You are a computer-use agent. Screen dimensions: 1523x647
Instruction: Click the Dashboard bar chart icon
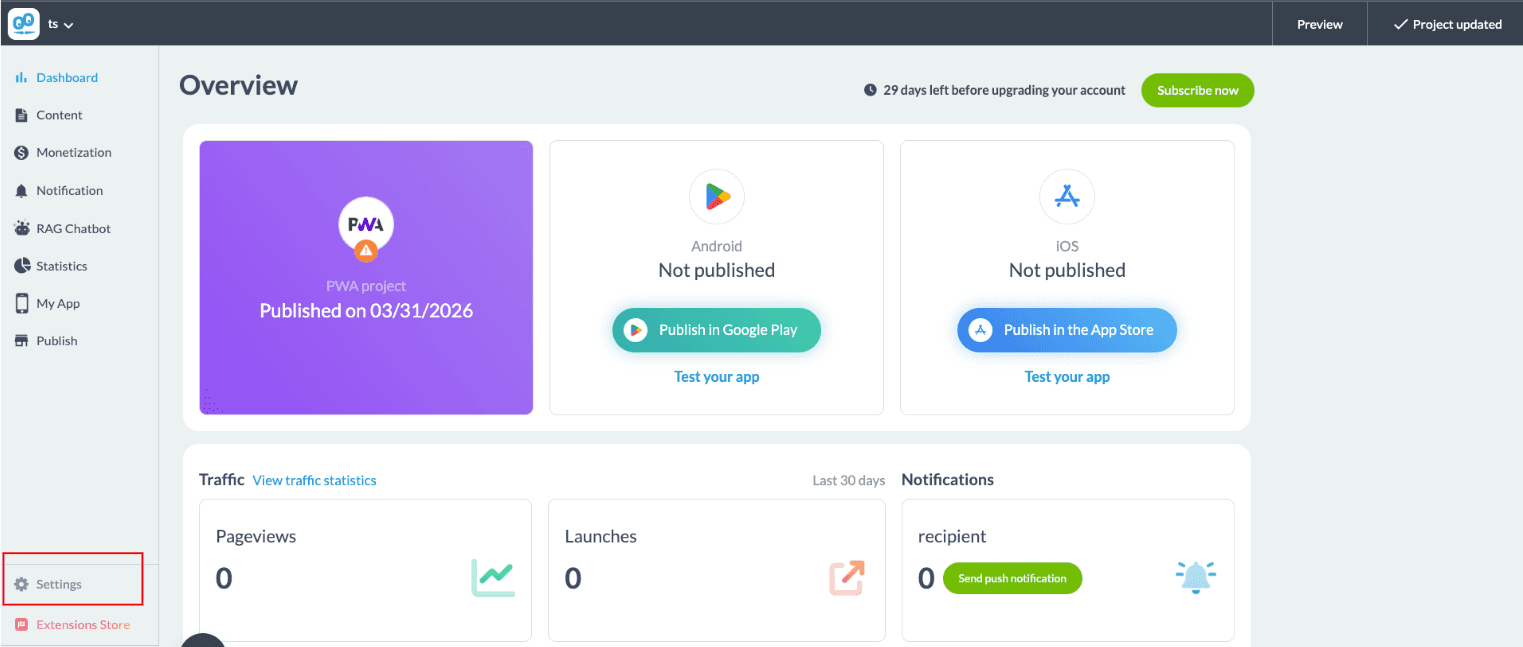pos(21,78)
